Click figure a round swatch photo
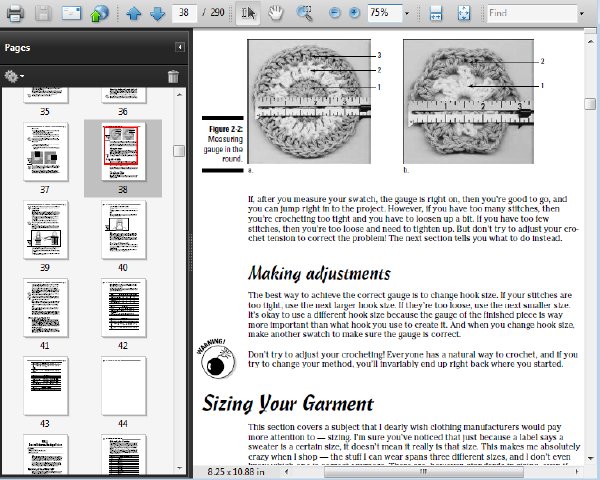600x480 pixels. pos(309,101)
